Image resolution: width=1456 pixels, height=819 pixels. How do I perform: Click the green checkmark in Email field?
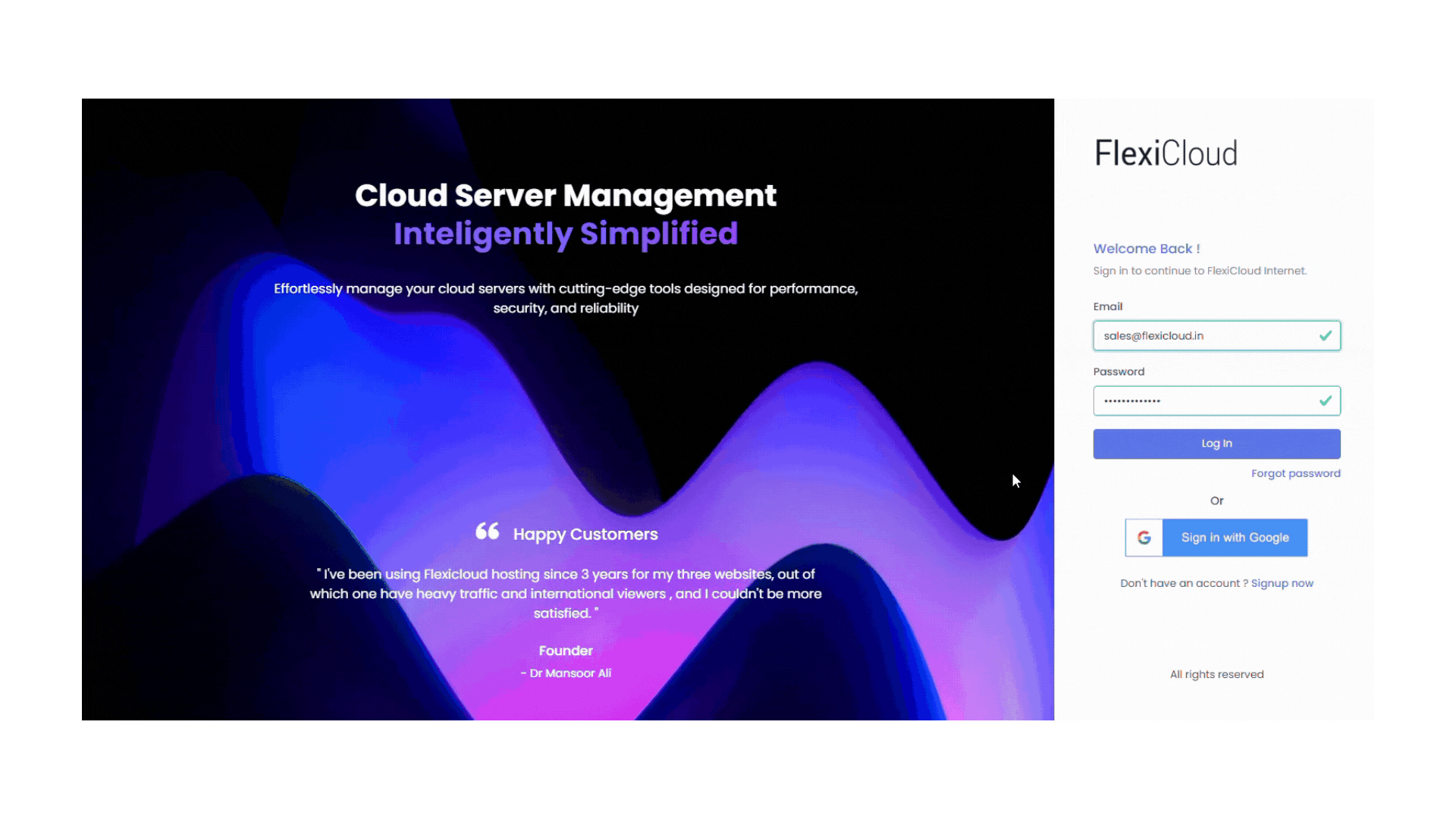click(1325, 336)
